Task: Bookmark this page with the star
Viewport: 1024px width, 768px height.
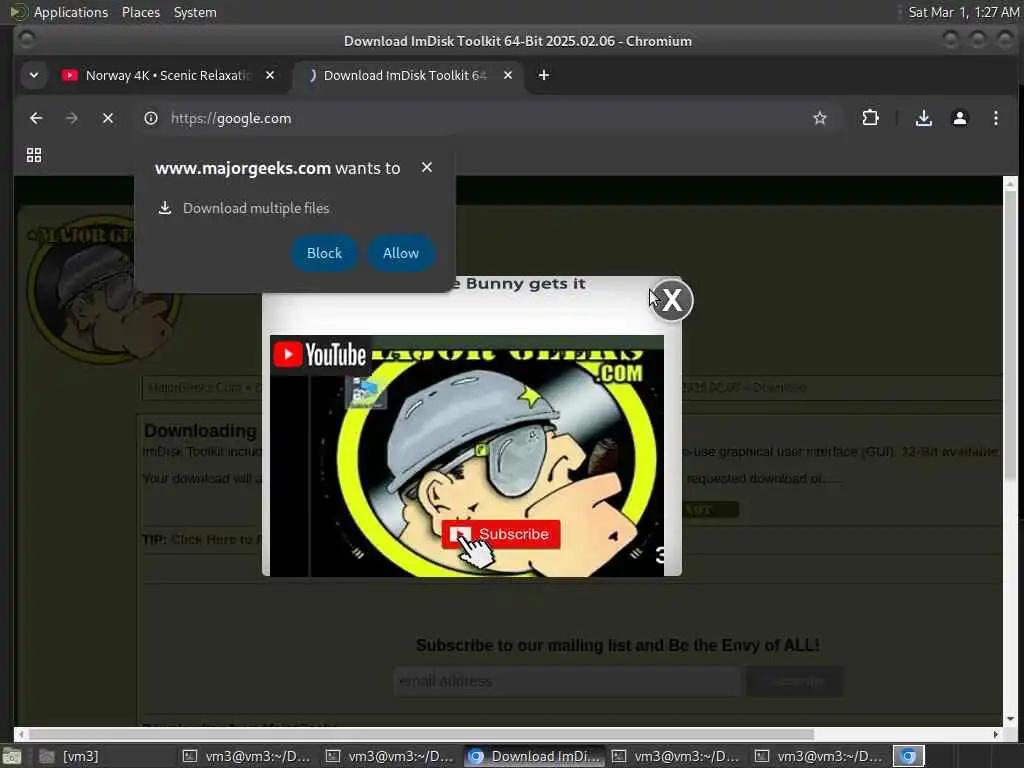Action: pyautogui.click(x=820, y=118)
